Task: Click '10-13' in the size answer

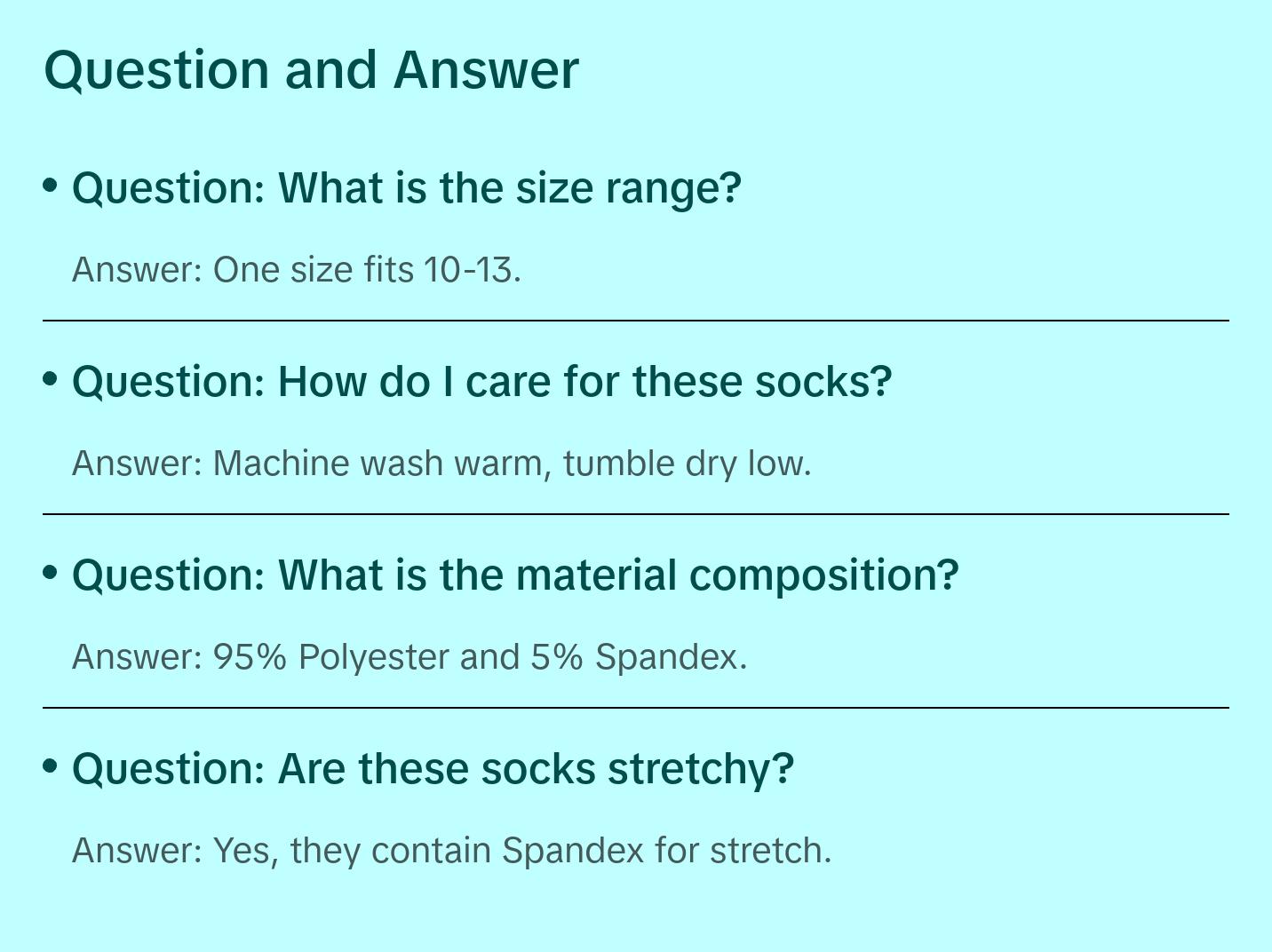Action: click(469, 270)
